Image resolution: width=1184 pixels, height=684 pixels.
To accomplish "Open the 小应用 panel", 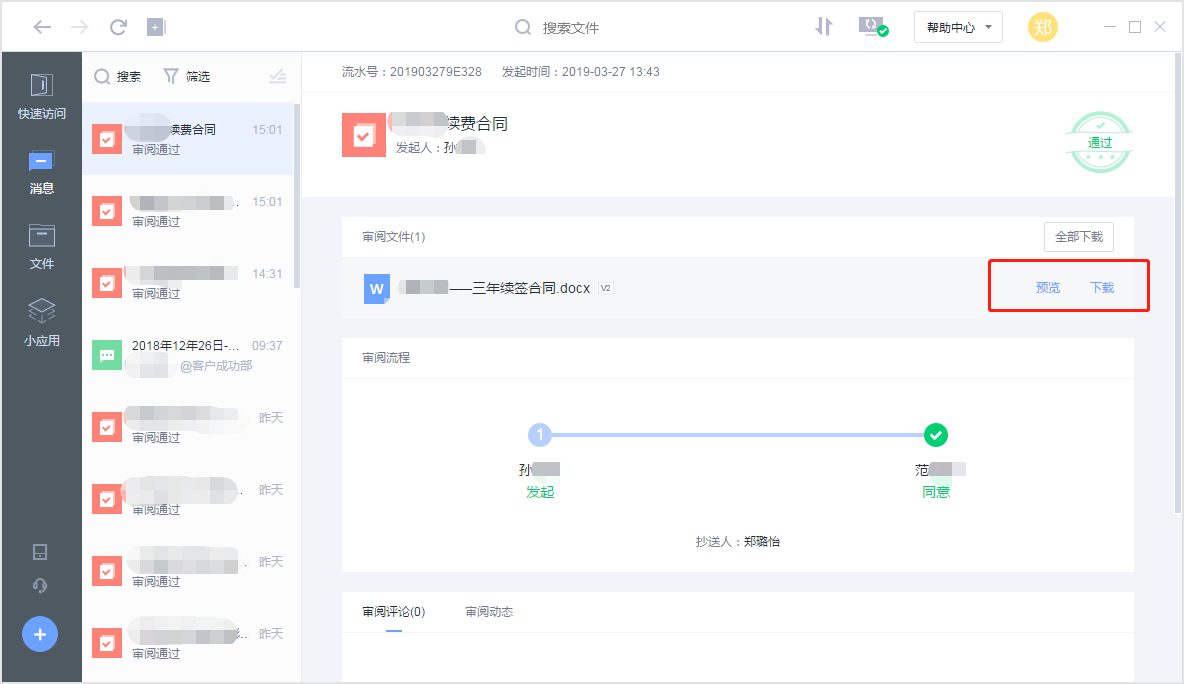I will [41, 320].
